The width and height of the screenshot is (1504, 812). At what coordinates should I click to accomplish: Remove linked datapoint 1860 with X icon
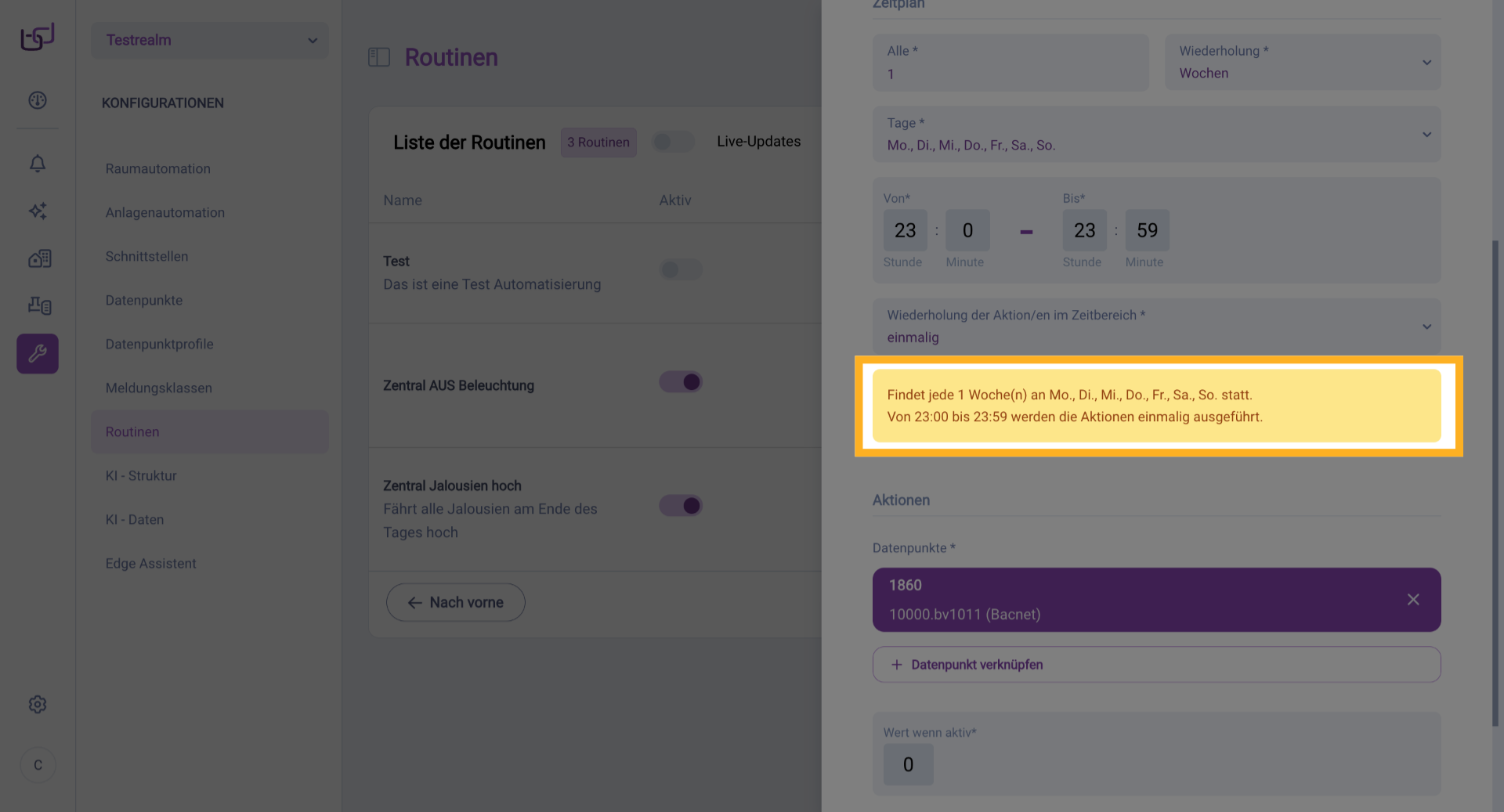pyautogui.click(x=1413, y=600)
